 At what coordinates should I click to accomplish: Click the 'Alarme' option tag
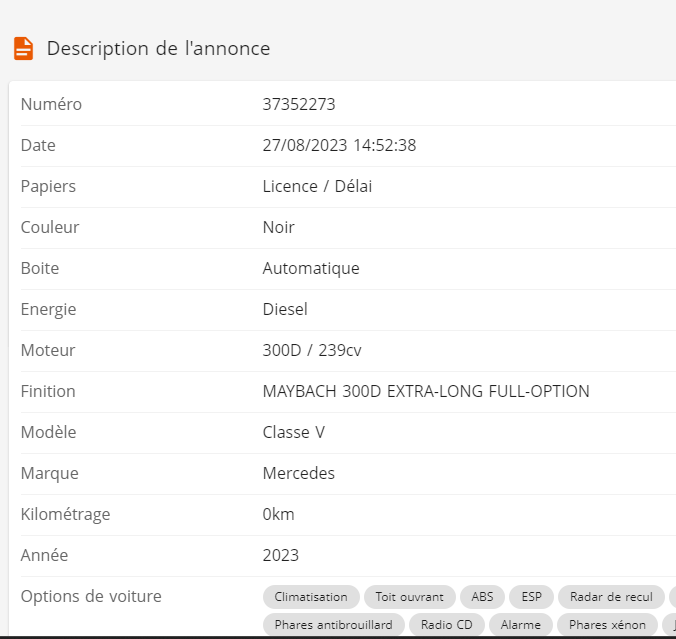coord(520,624)
